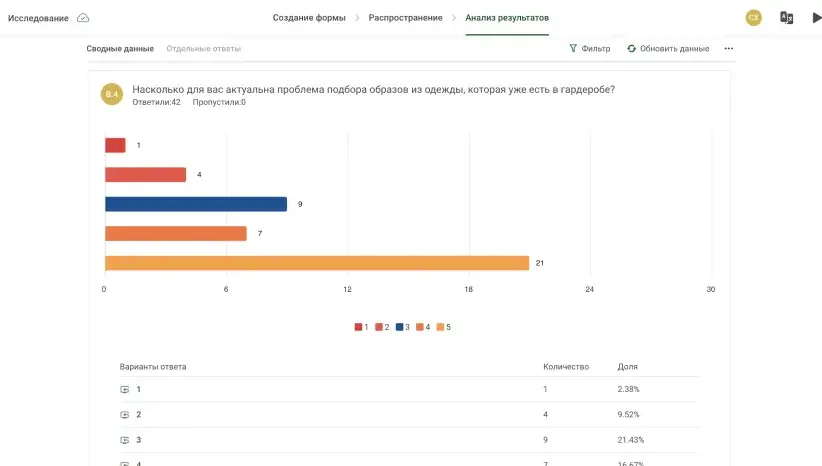This screenshot has width=822, height=466.
Task: Toggle legend series 3 blue swatch
Action: [399, 327]
